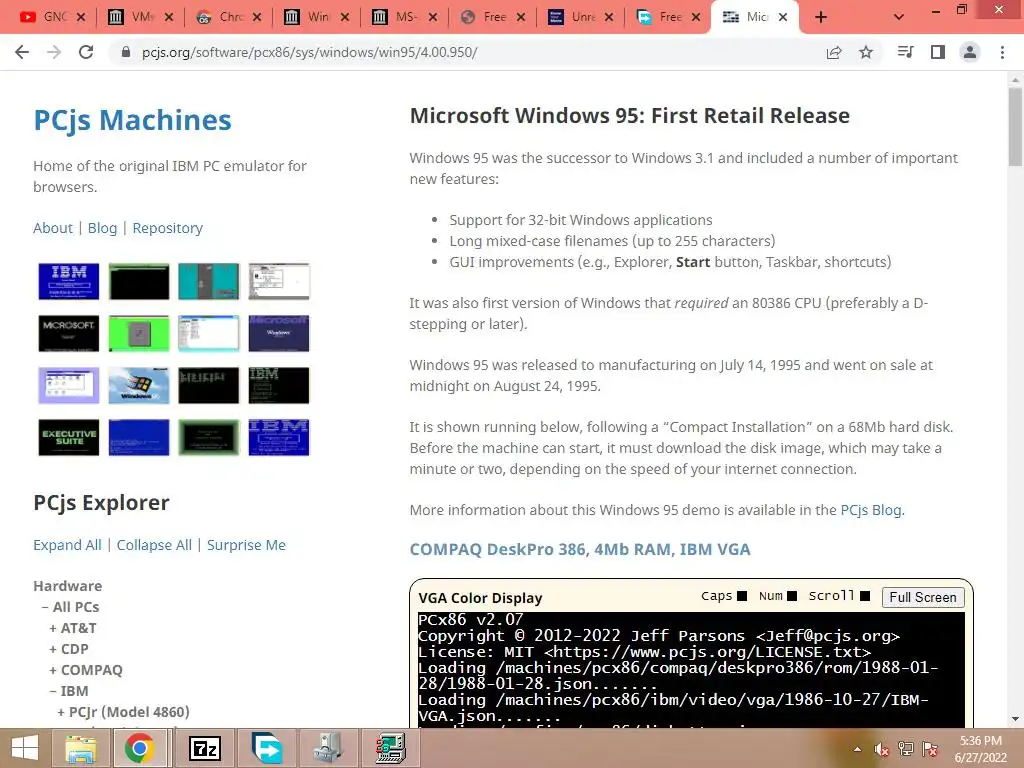This screenshot has height=768, width=1024.
Task: Close the 'Chr' tab
Action: tap(257, 17)
